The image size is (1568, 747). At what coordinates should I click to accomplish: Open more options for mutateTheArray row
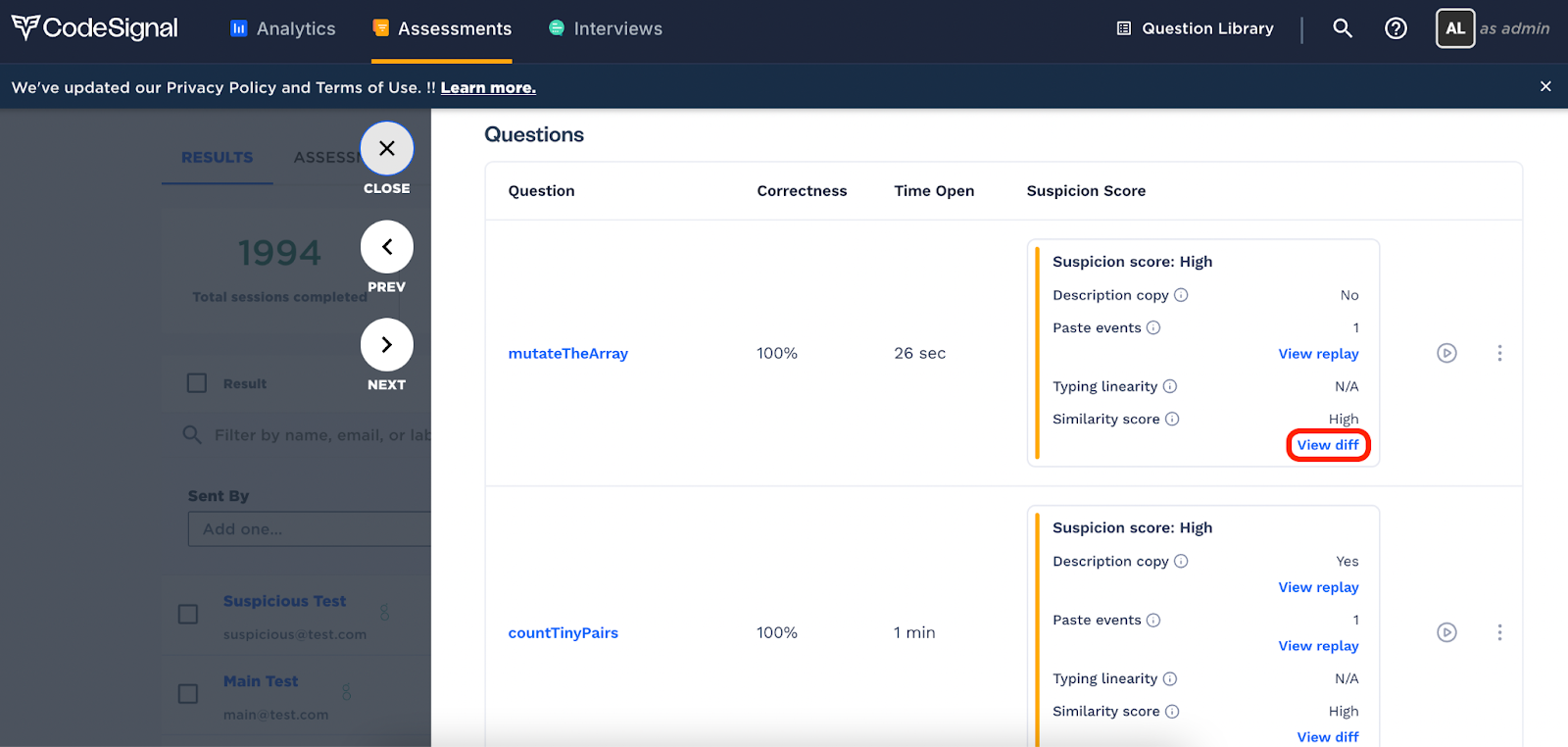[1499, 353]
